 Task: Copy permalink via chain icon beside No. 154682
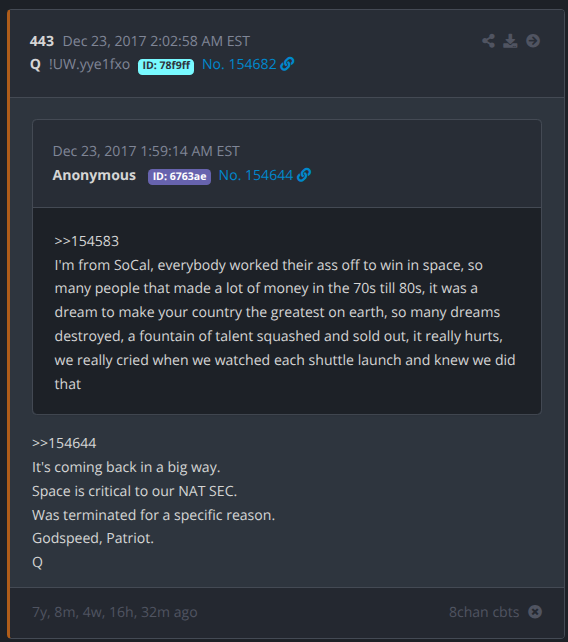[x=287, y=64]
